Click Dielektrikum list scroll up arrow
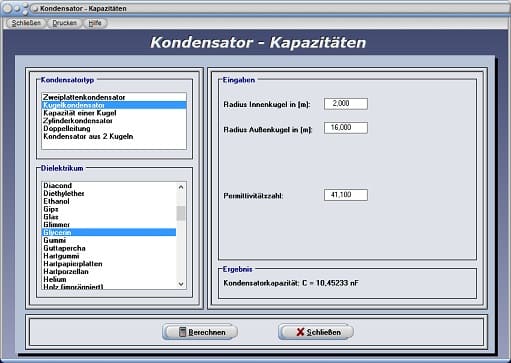This screenshot has height=363, width=511. click(x=181, y=187)
